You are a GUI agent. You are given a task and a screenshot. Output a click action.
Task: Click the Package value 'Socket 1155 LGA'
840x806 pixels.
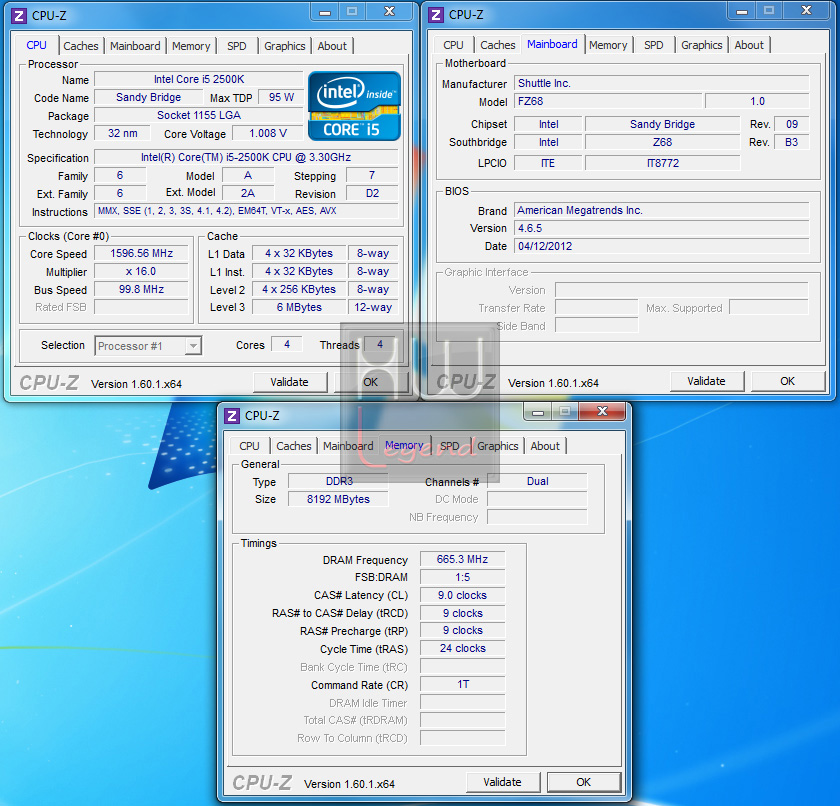(x=199, y=115)
